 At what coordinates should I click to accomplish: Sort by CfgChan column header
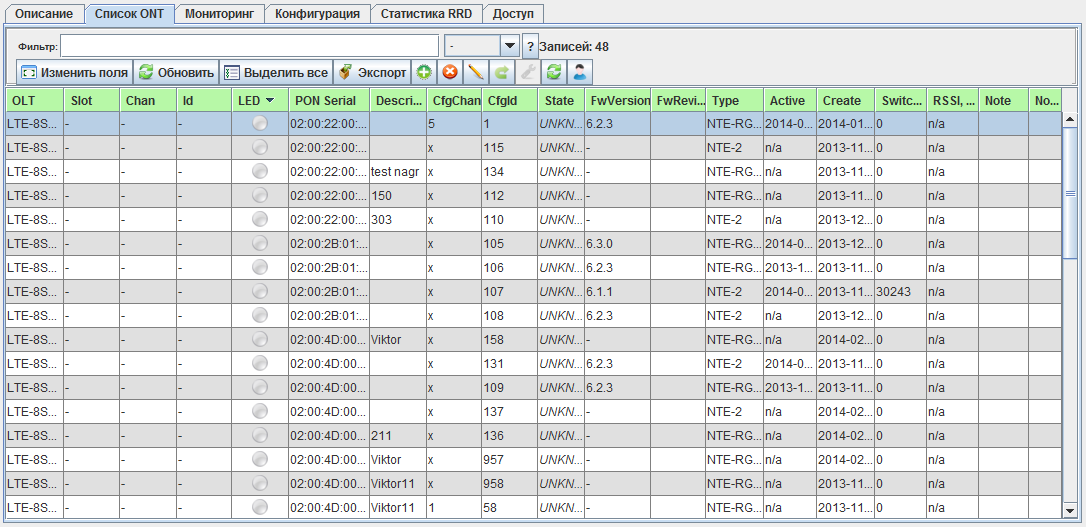click(454, 100)
